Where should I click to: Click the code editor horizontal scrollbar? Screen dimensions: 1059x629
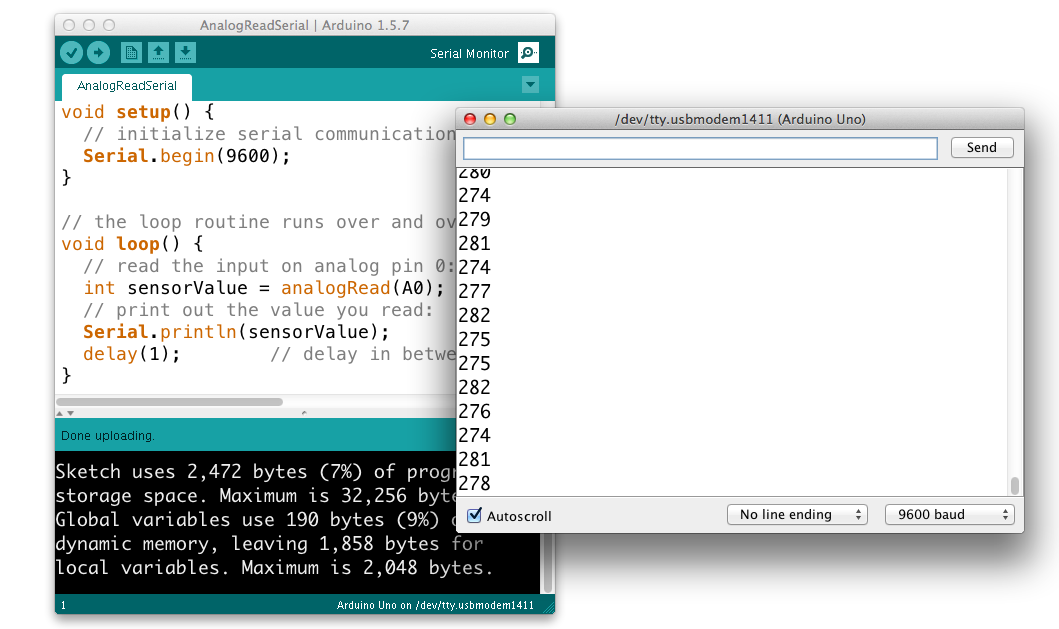[x=170, y=402]
